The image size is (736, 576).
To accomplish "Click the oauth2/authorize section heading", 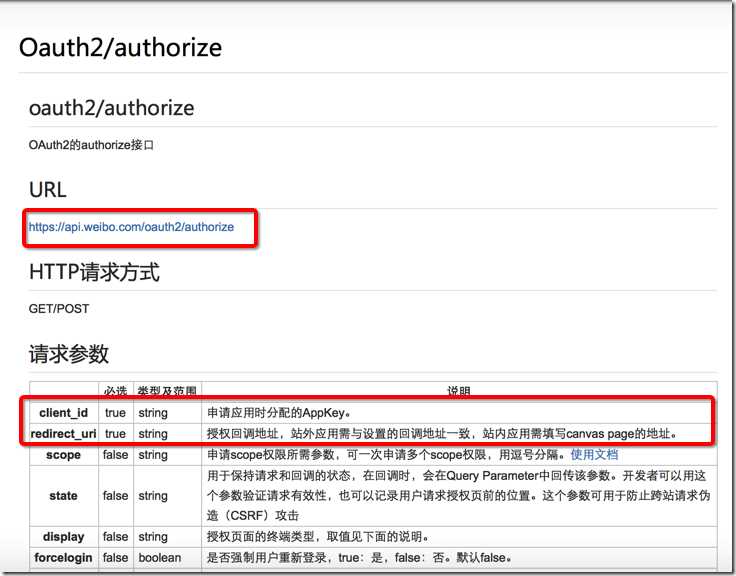I will click(x=111, y=108).
